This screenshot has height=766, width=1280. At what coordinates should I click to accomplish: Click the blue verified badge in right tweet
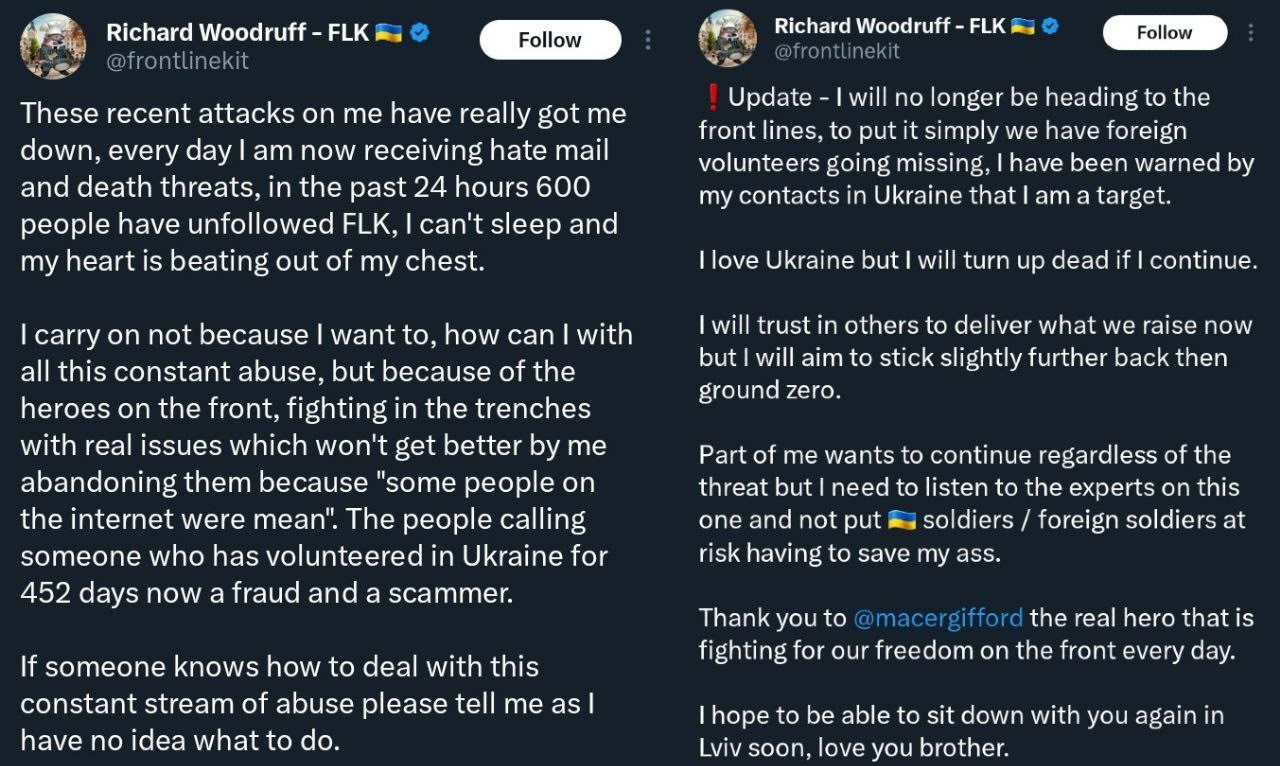click(1051, 26)
